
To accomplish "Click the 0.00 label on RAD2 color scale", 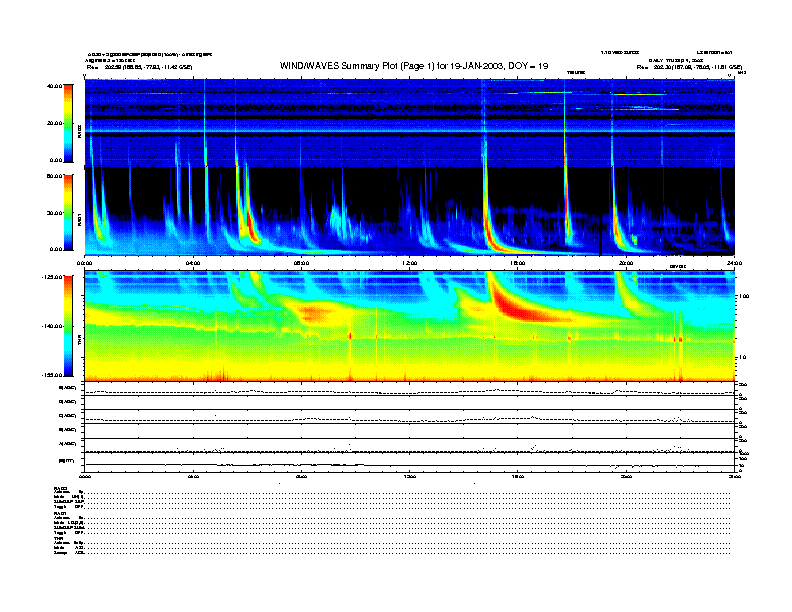I will coord(56,160).
